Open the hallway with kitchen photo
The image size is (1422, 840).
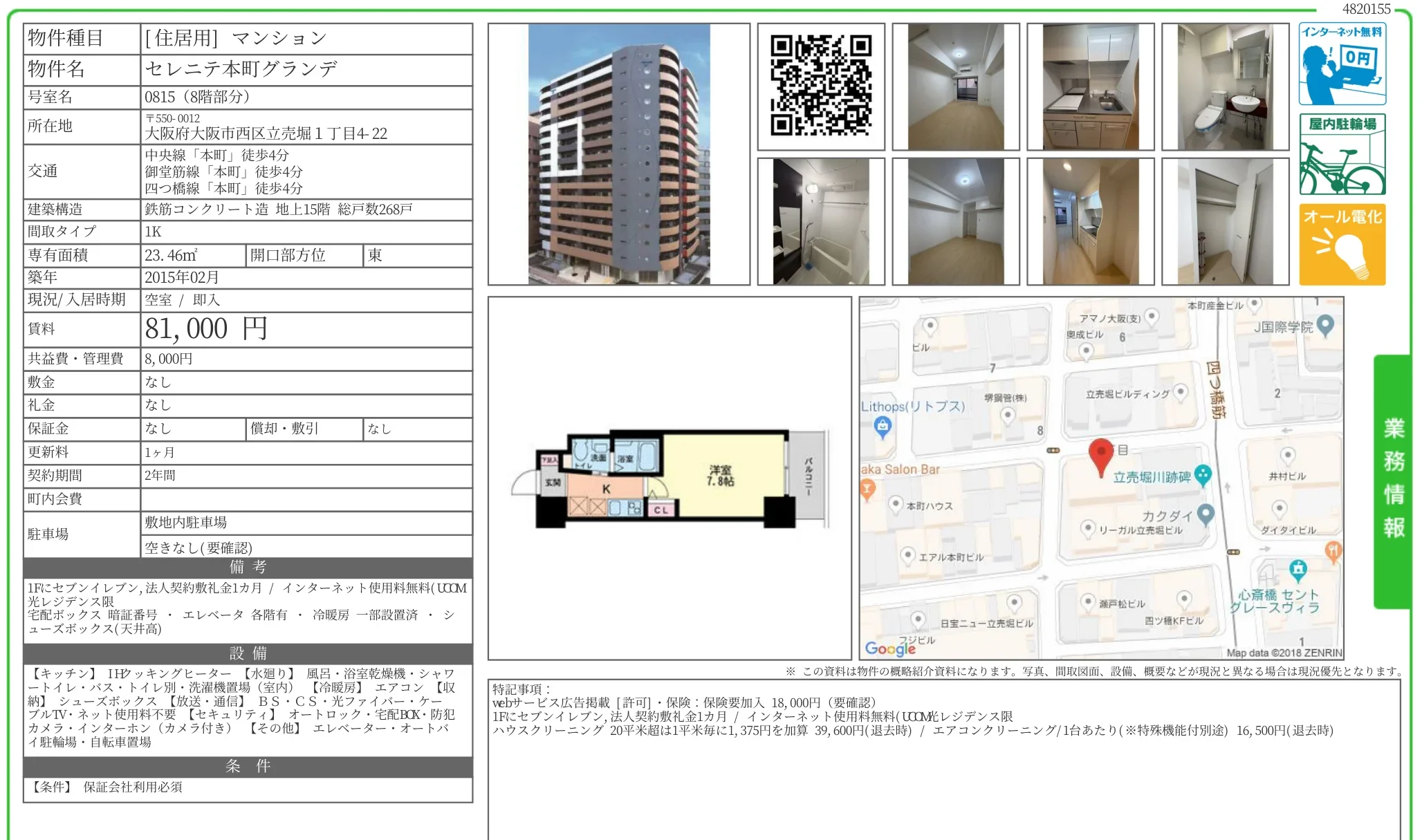pos(1091,221)
